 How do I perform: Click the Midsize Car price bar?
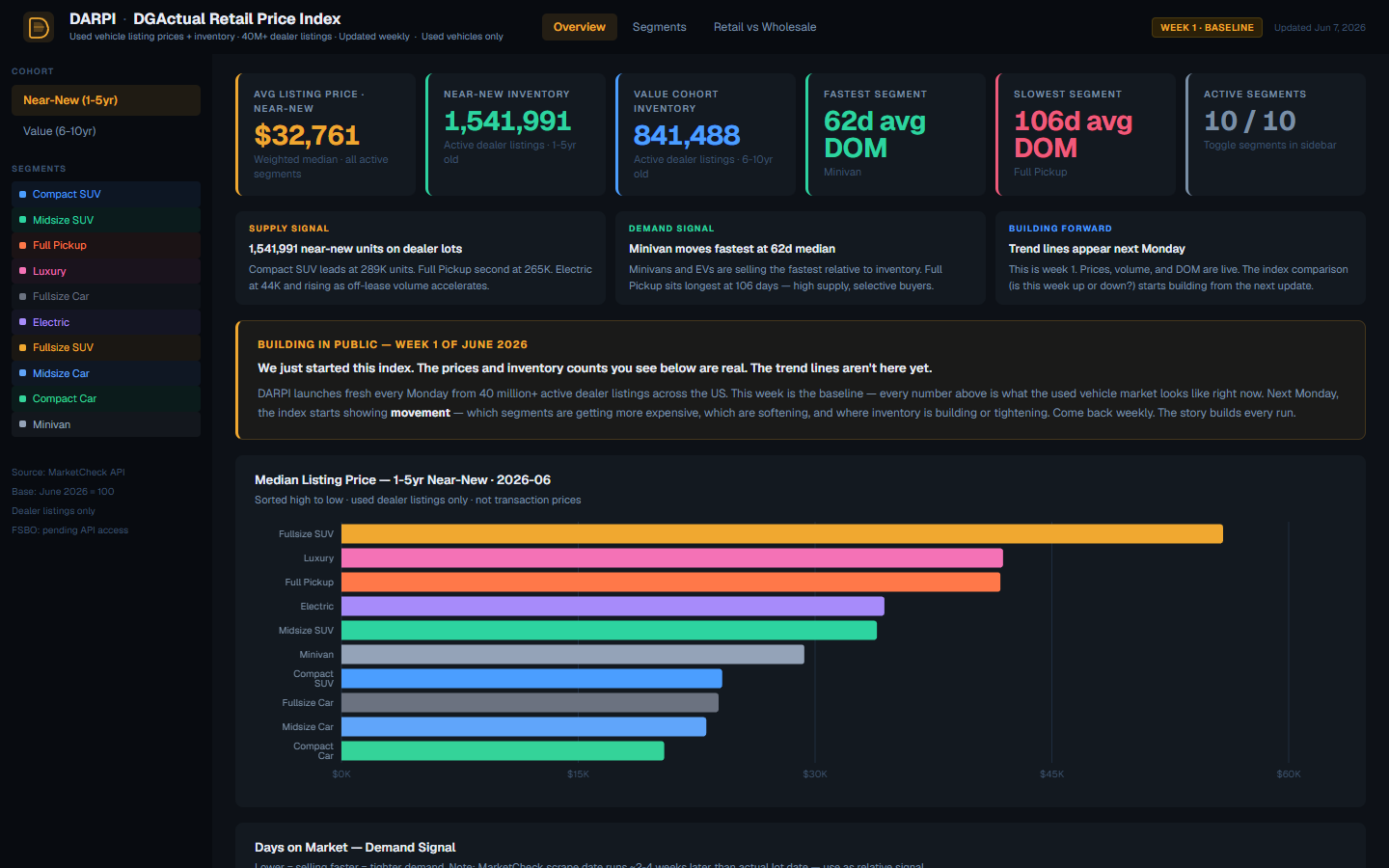[524, 727]
